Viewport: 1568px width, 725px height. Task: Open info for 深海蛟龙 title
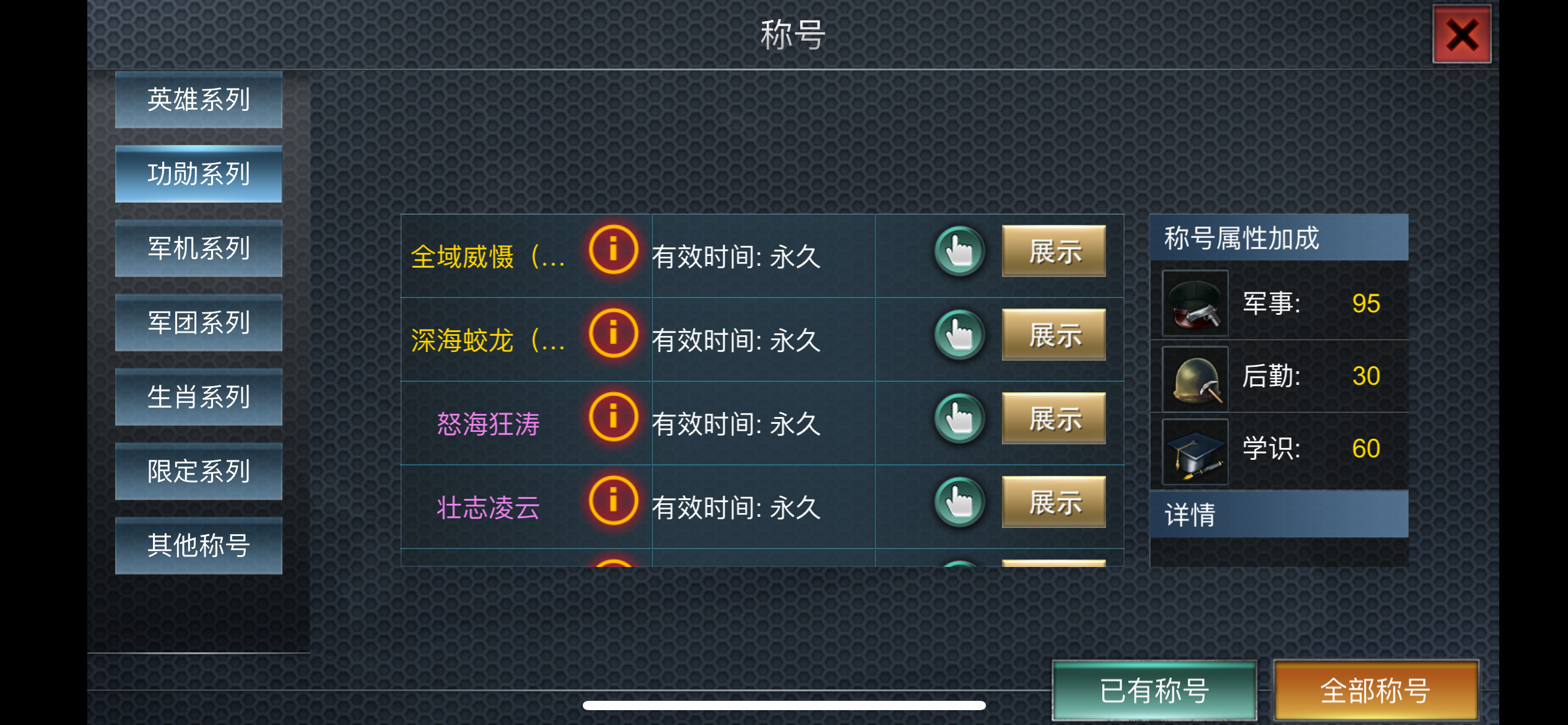point(613,333)
